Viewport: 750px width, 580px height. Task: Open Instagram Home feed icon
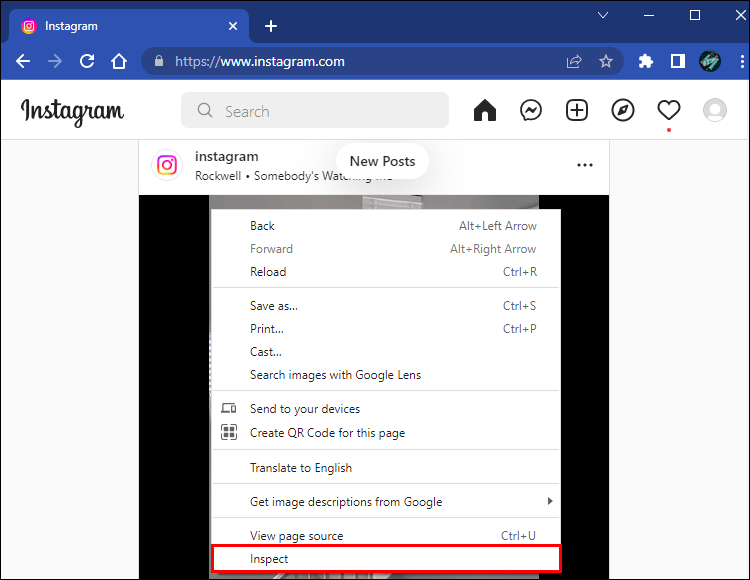(485, 110)
